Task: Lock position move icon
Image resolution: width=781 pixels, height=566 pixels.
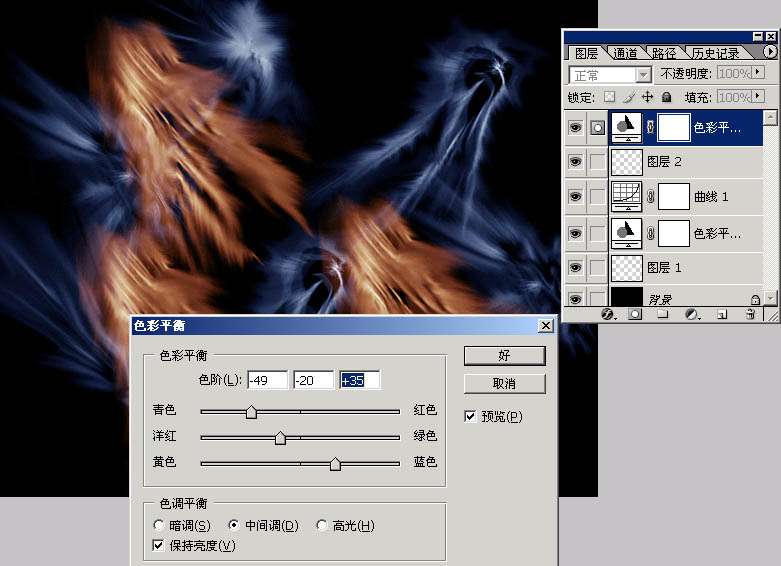Action: 647,97
